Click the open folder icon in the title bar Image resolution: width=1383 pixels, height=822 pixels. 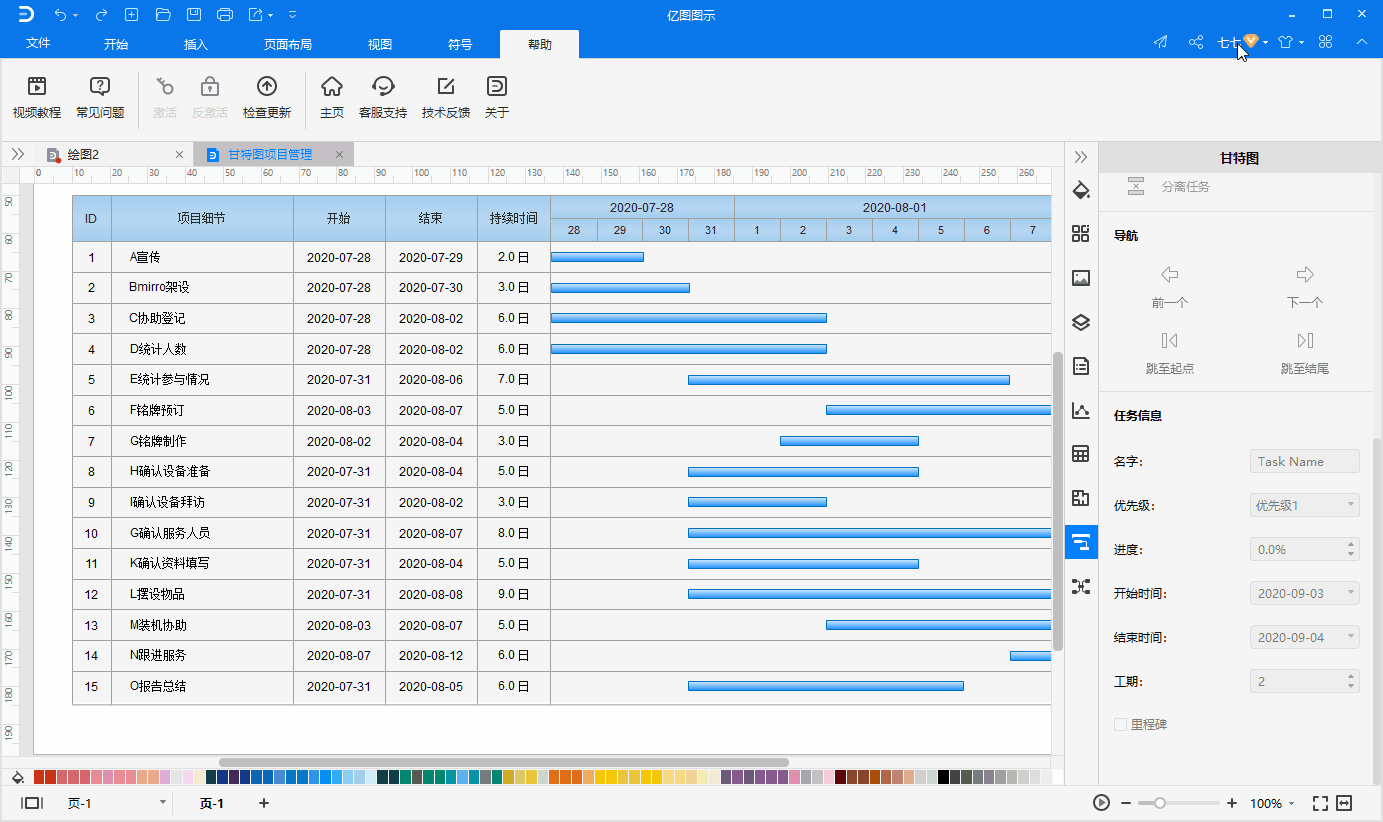pyautogui.click(x=163, y=15)
